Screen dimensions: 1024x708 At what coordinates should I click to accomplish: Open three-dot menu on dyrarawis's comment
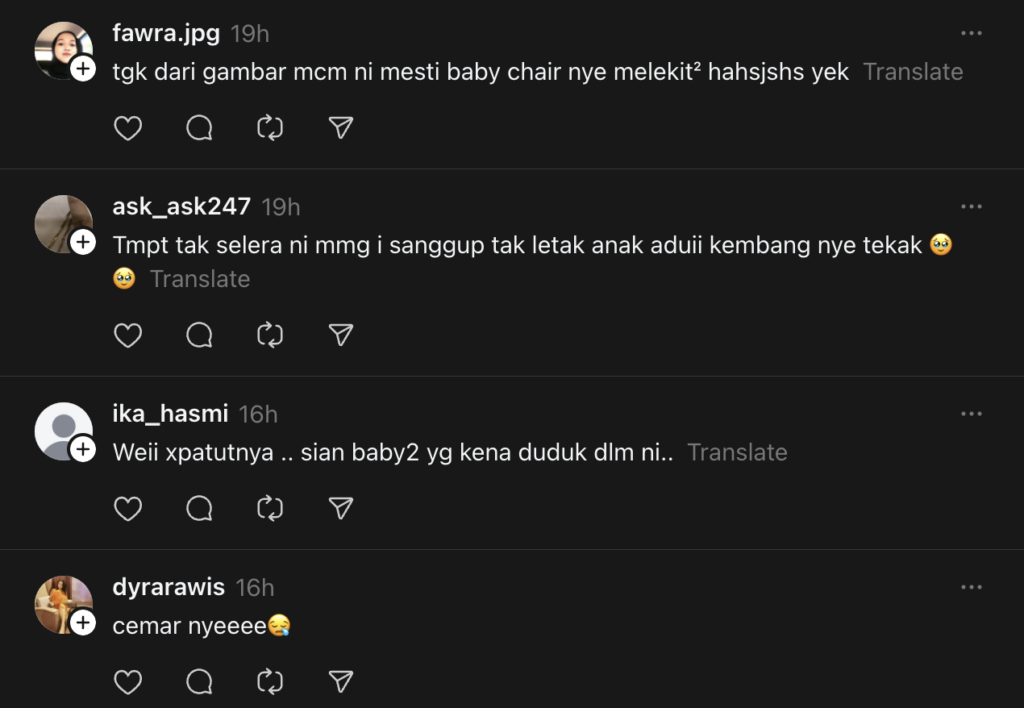[971, 587]
